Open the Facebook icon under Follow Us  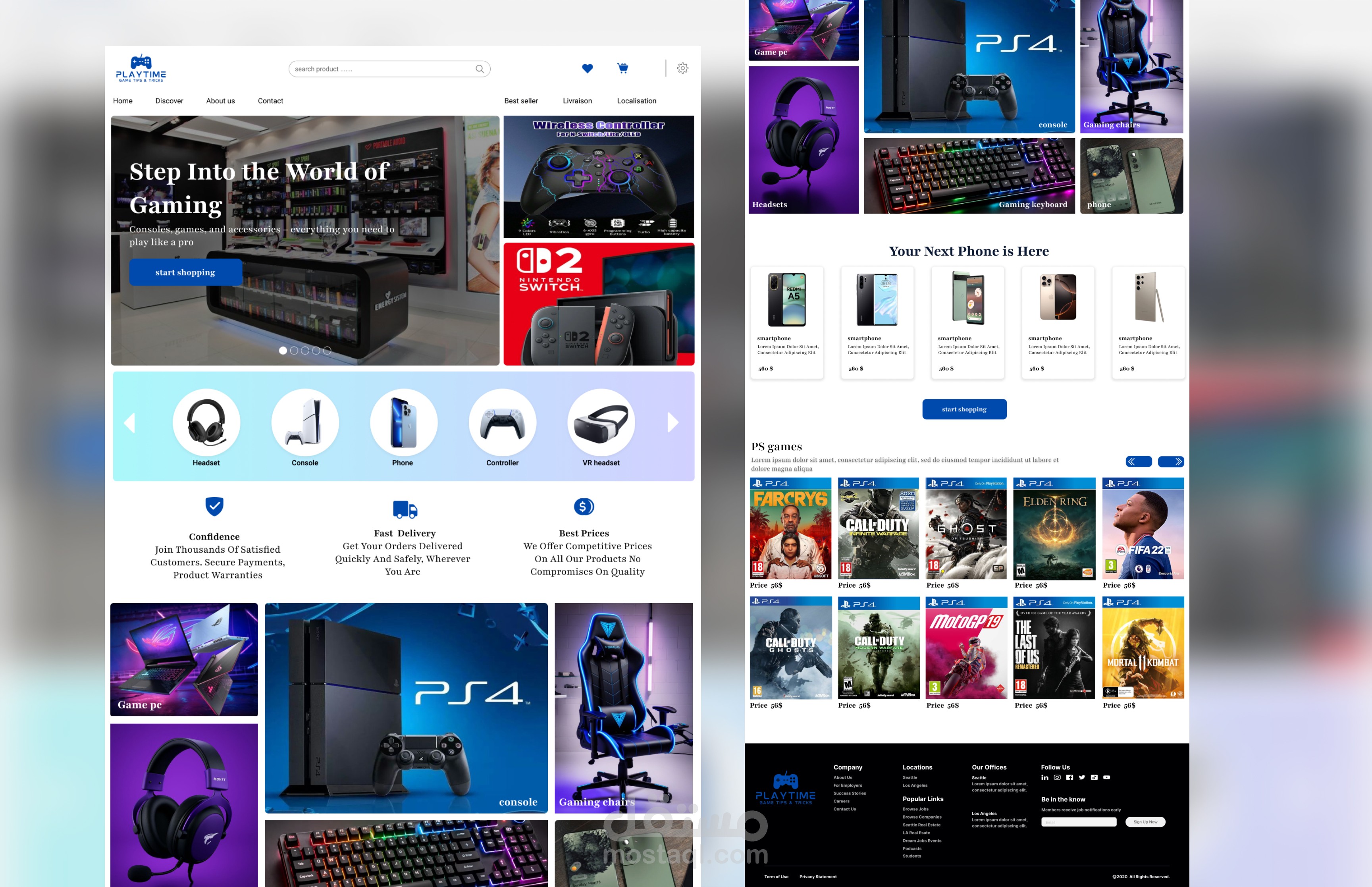(1069, 777)
